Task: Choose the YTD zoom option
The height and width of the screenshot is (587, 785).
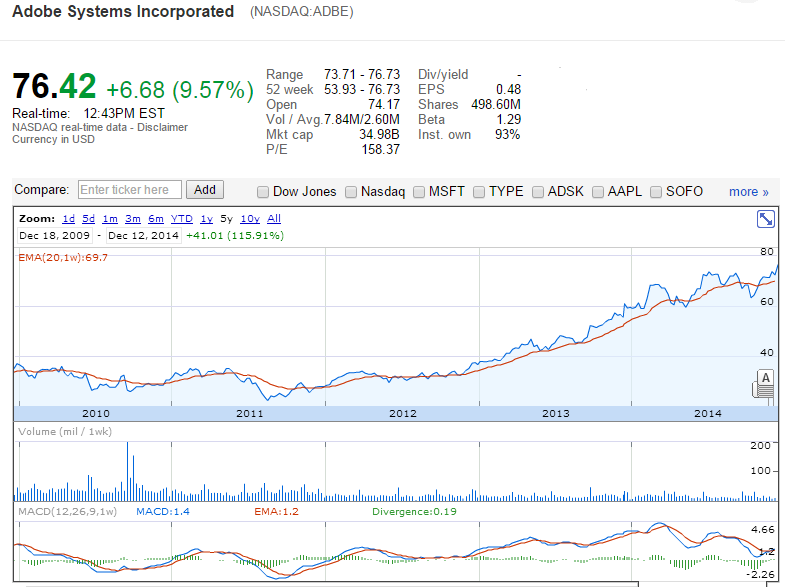Action: coord(182,219)
